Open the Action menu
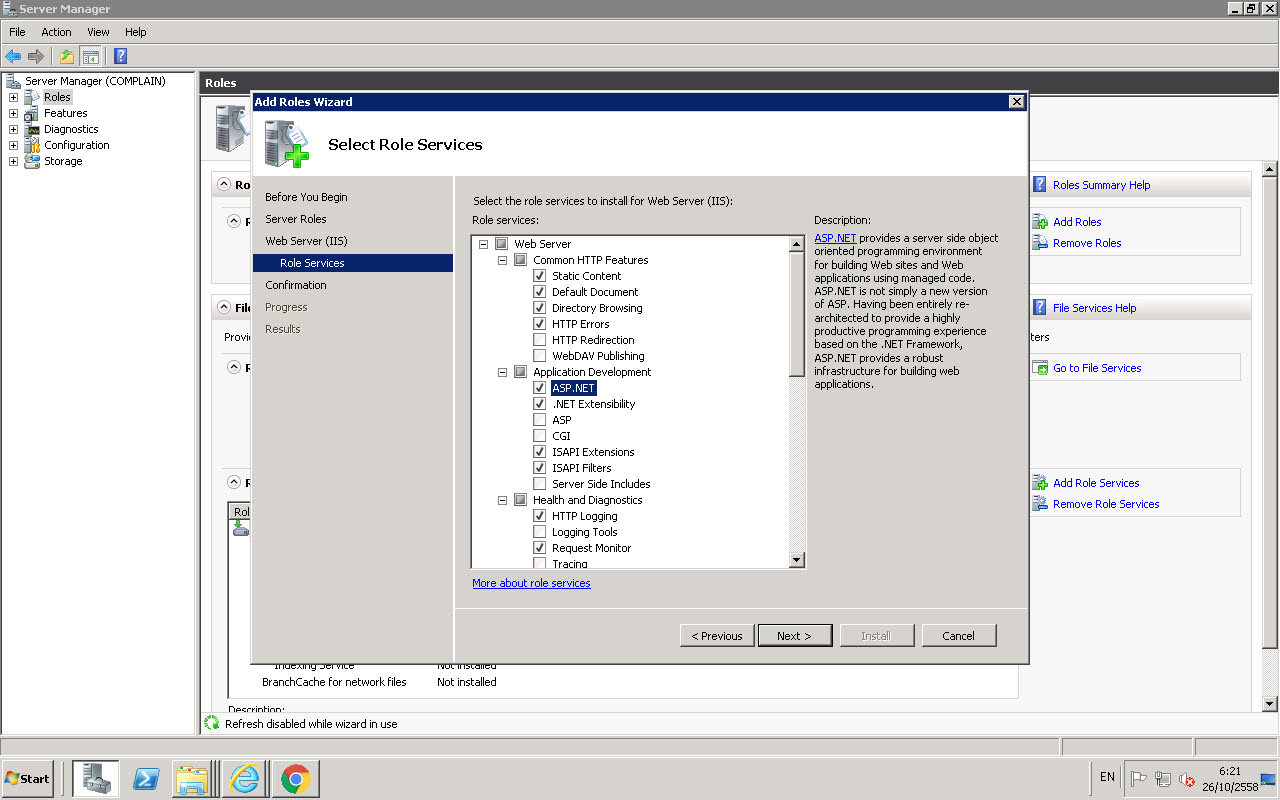Viewport: 1280px width, 800px height. point(56,31)
